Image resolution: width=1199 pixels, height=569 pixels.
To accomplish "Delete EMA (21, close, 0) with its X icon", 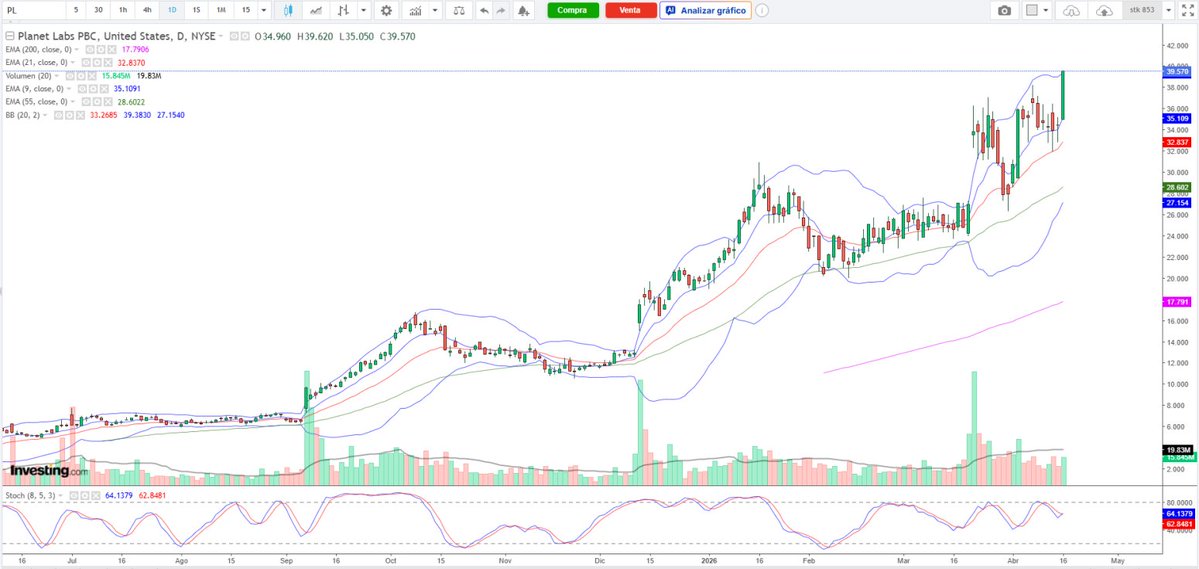I will pyautogui.click(x=108, y=63).
